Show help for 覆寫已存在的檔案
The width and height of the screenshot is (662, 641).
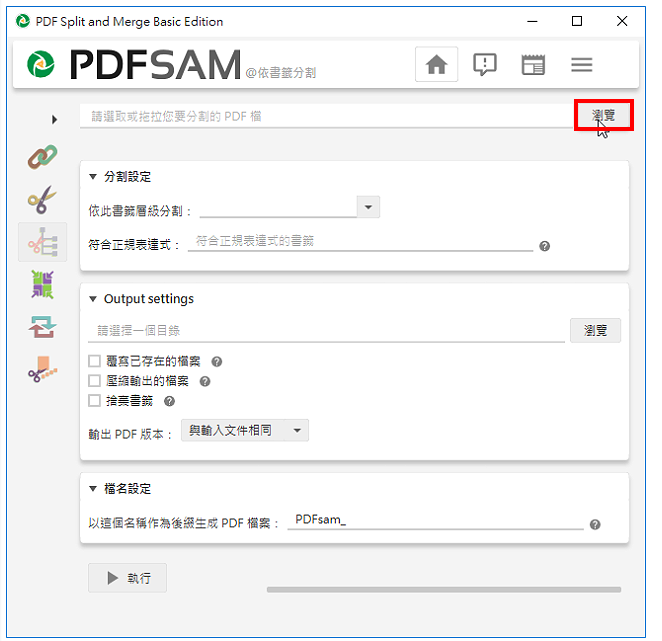tap(217, 361)
